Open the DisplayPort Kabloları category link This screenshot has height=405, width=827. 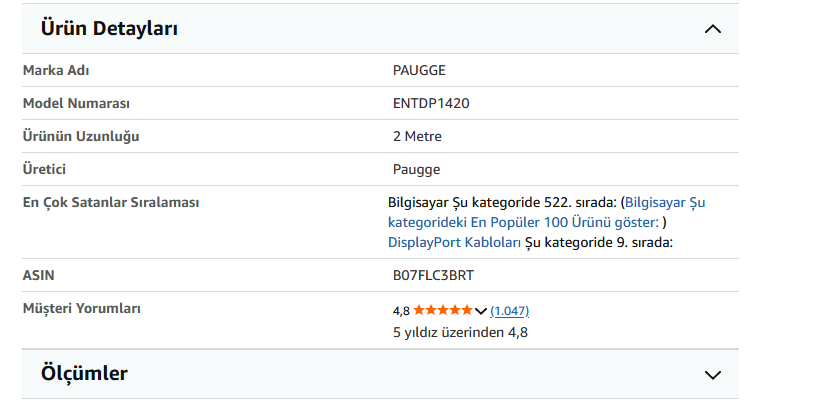click(454, 243)
